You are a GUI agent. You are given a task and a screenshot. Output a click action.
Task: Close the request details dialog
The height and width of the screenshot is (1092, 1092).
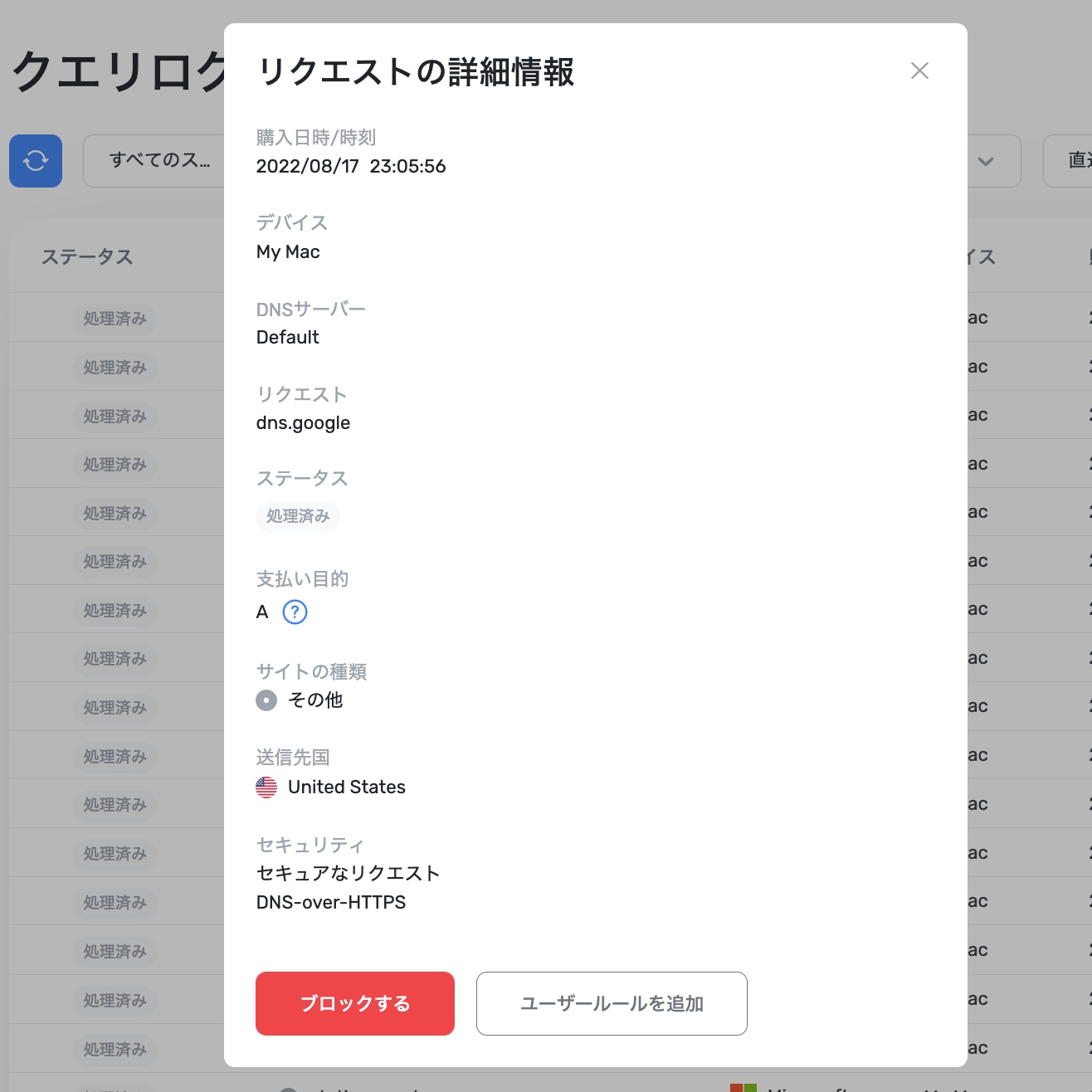919,71
